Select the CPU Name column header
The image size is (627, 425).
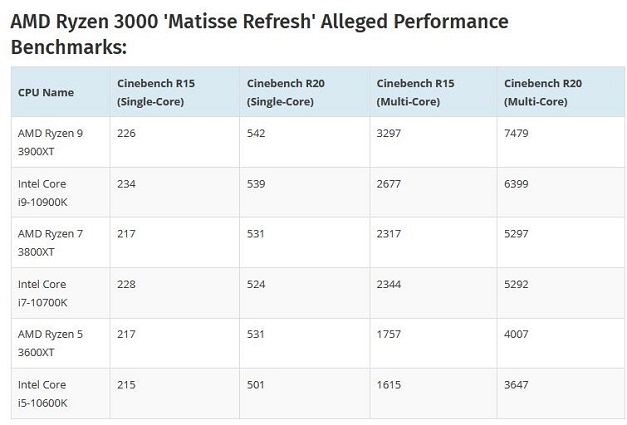tap(46, 92)
